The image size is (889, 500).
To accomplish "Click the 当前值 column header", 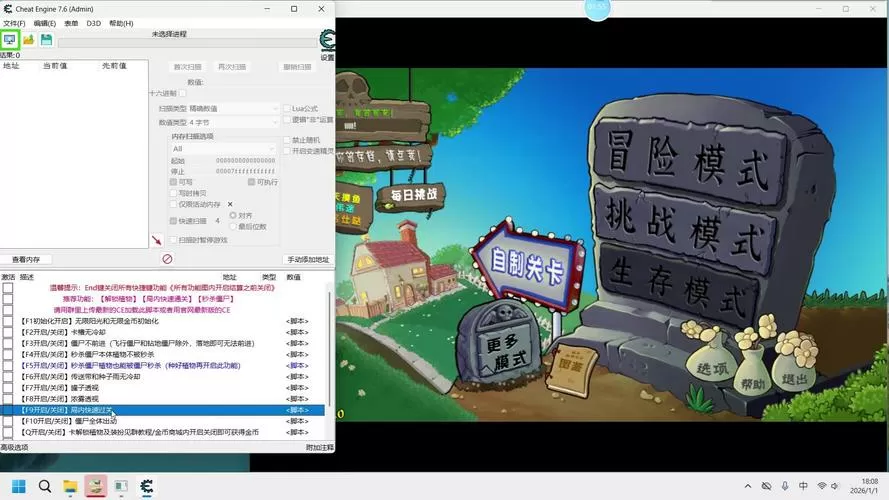I will [55, 66].
